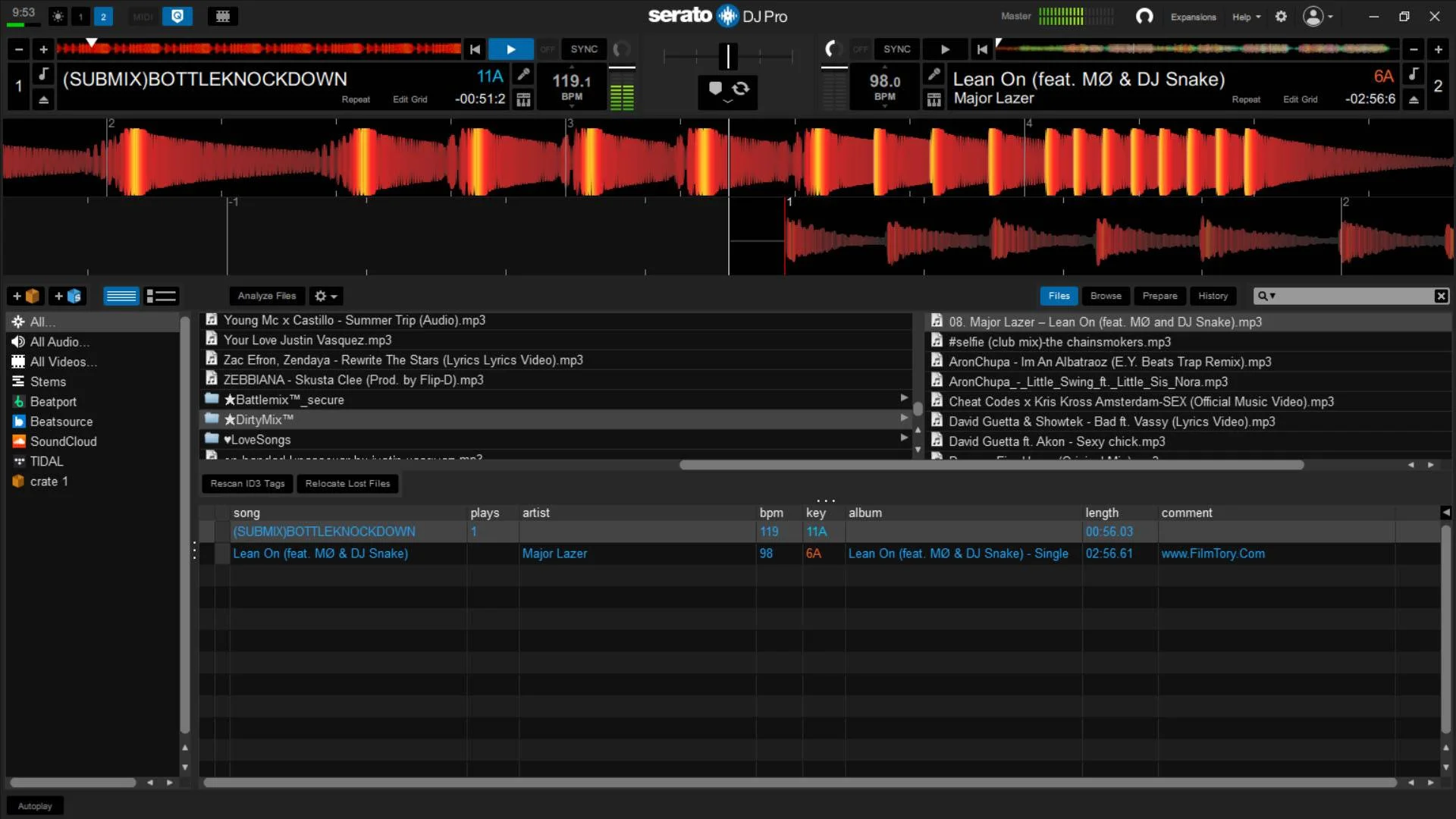The width and height of the screenshot is (1456, 819).
Task: Click the add crate icon
Action: point(26,296)
